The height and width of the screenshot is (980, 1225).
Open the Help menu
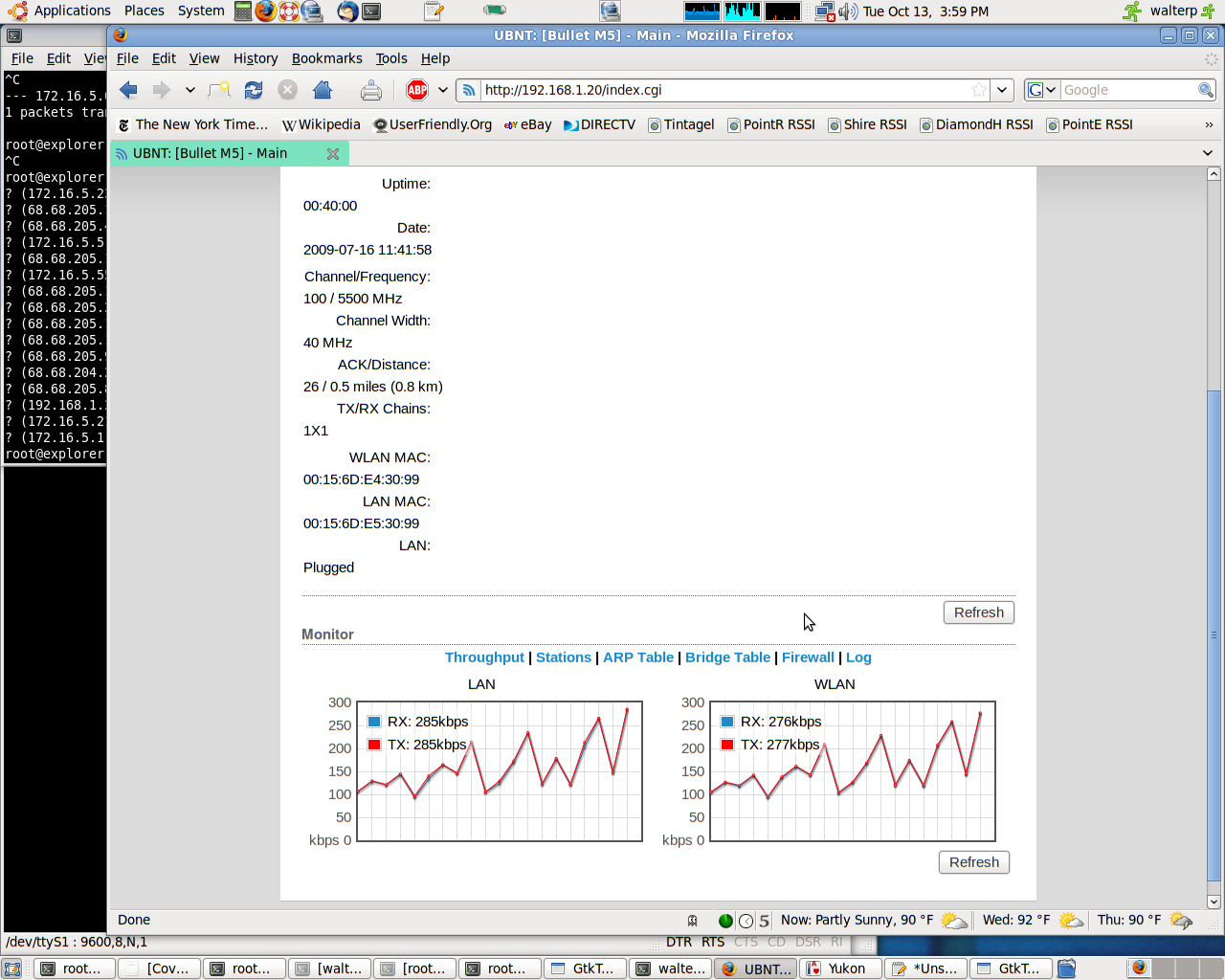pyautogui.click(x=435, y=58)
